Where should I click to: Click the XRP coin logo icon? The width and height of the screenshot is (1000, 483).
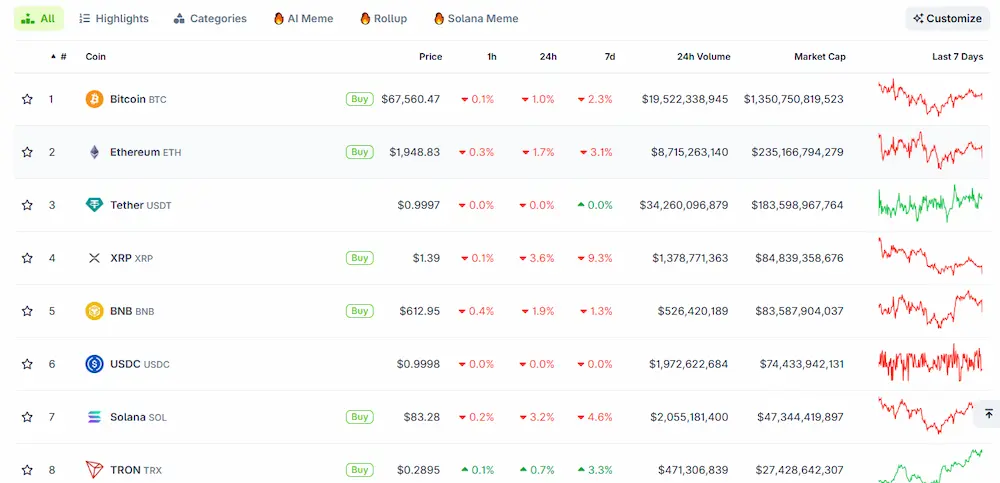(x=94, y=258)
